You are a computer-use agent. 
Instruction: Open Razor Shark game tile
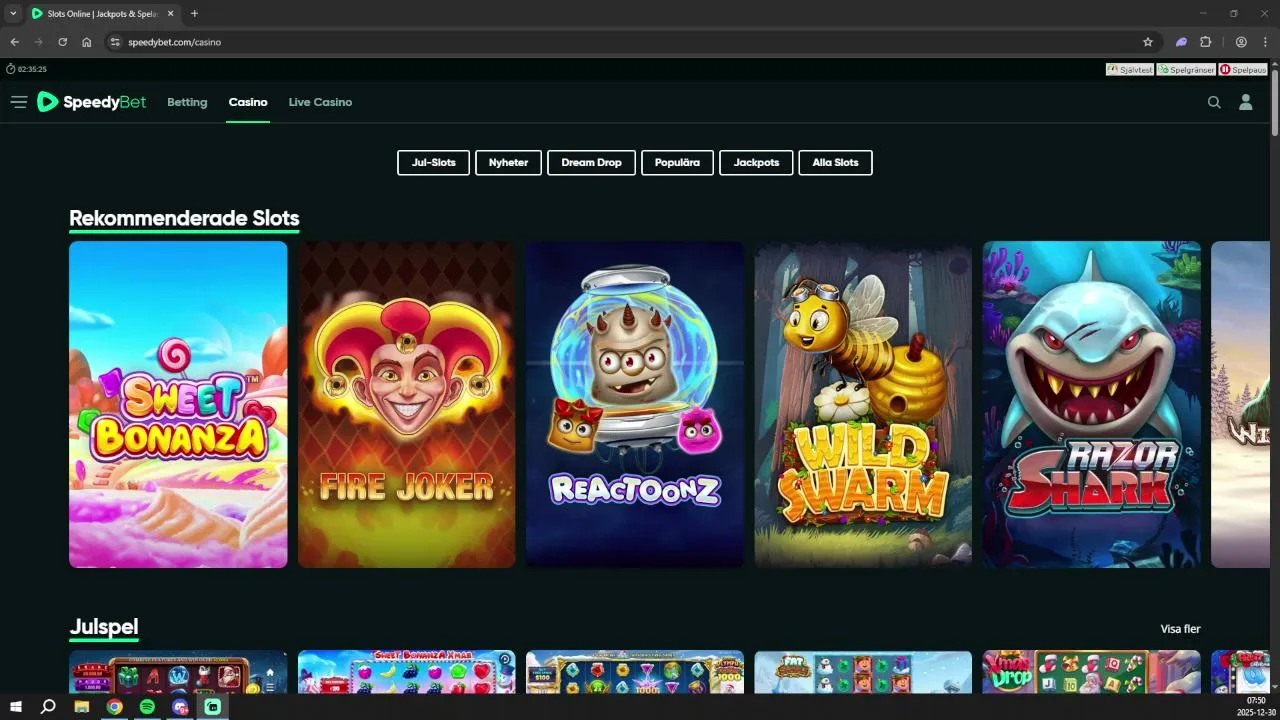1092,404
